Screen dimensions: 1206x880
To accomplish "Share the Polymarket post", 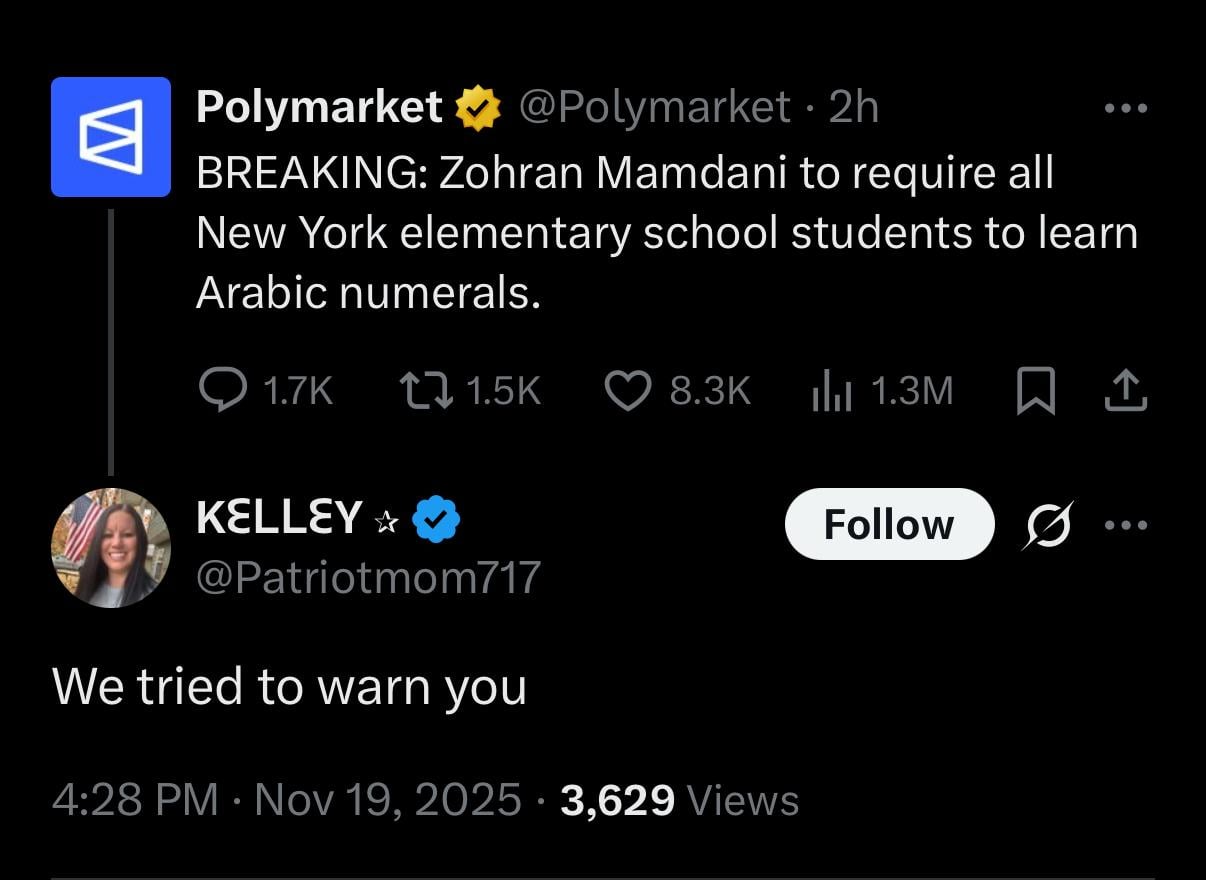I will [x=1124, y=390].
